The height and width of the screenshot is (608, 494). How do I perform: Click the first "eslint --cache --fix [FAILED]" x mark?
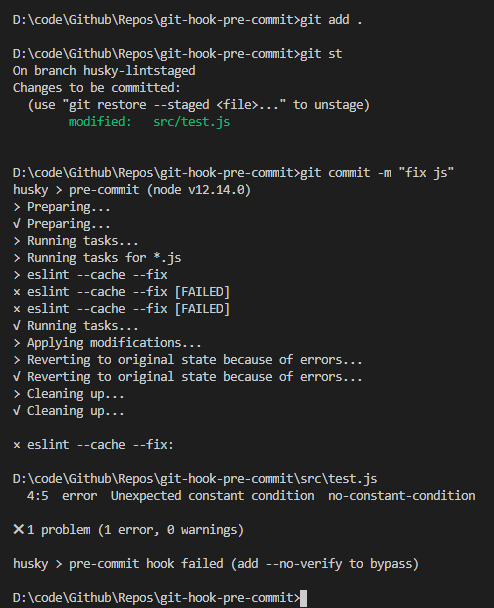tap(17, 292)
